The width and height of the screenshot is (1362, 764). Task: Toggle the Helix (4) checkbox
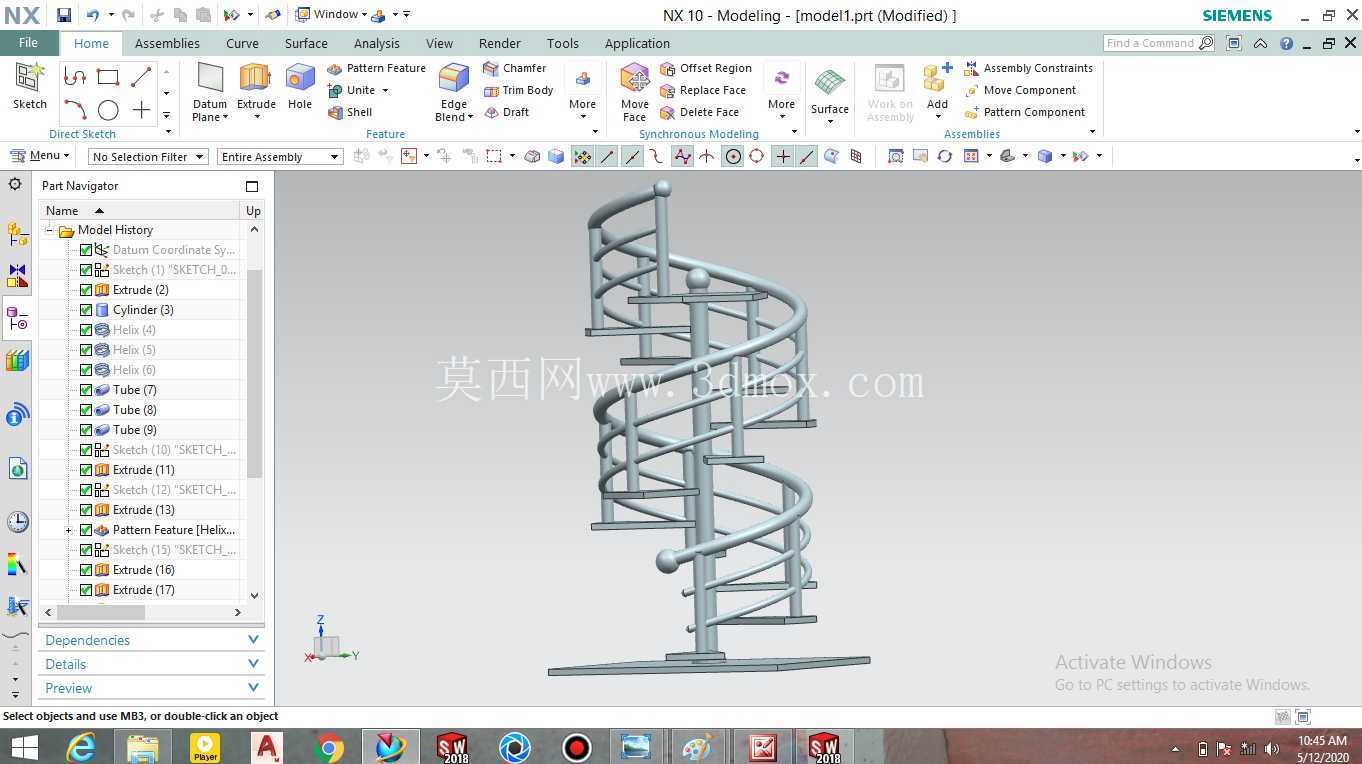tap(86, 330)
